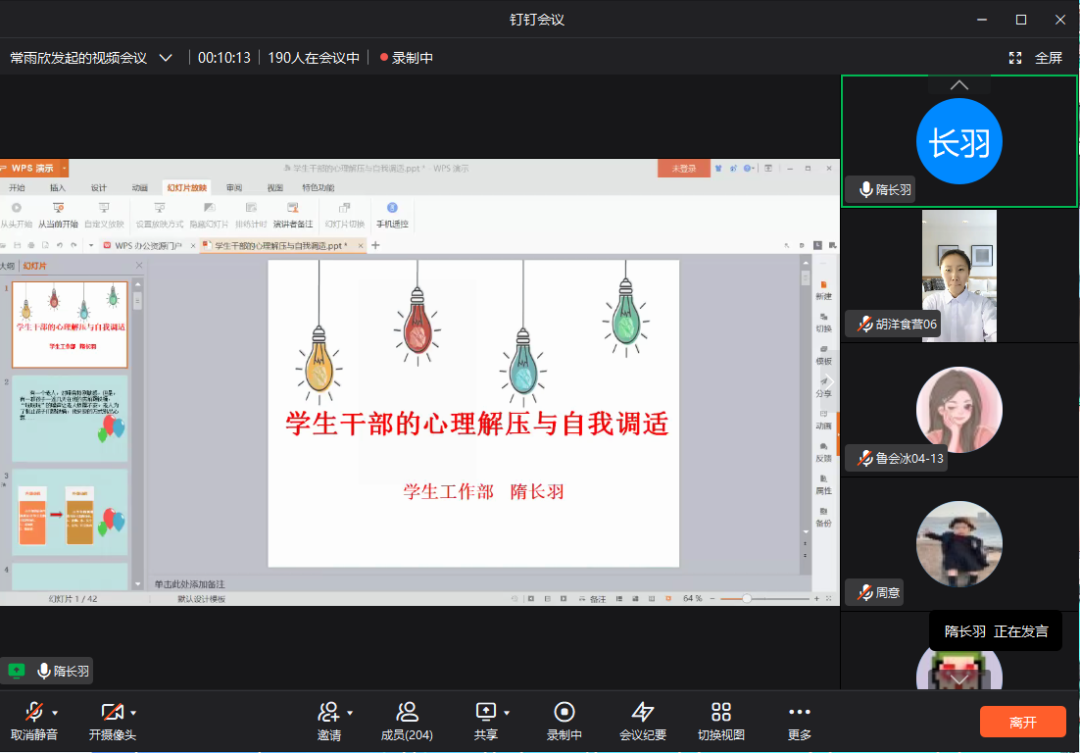Screen dimensions: 1080x753
Task: Stop recording via 录制中 button
Action: click(564, 714)
